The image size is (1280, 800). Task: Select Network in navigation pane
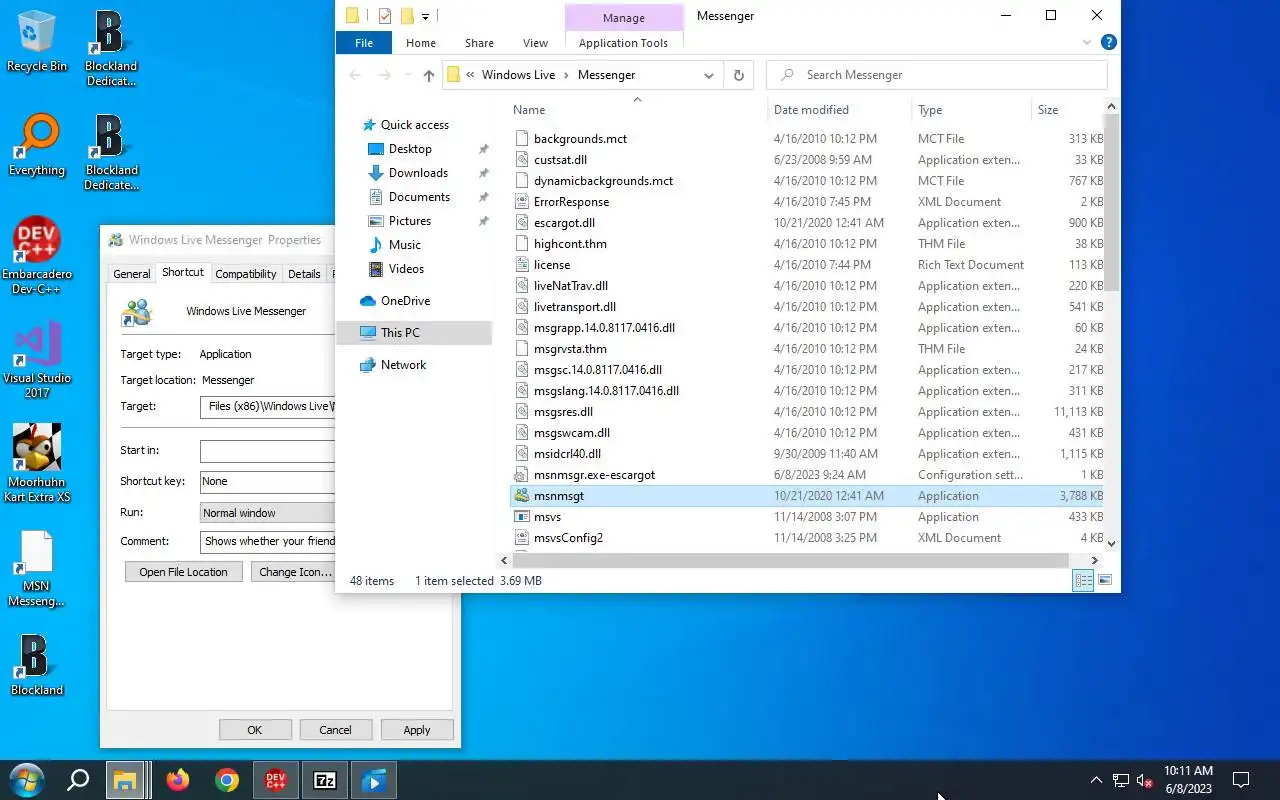pyautogui.click(x=403, y=365)
